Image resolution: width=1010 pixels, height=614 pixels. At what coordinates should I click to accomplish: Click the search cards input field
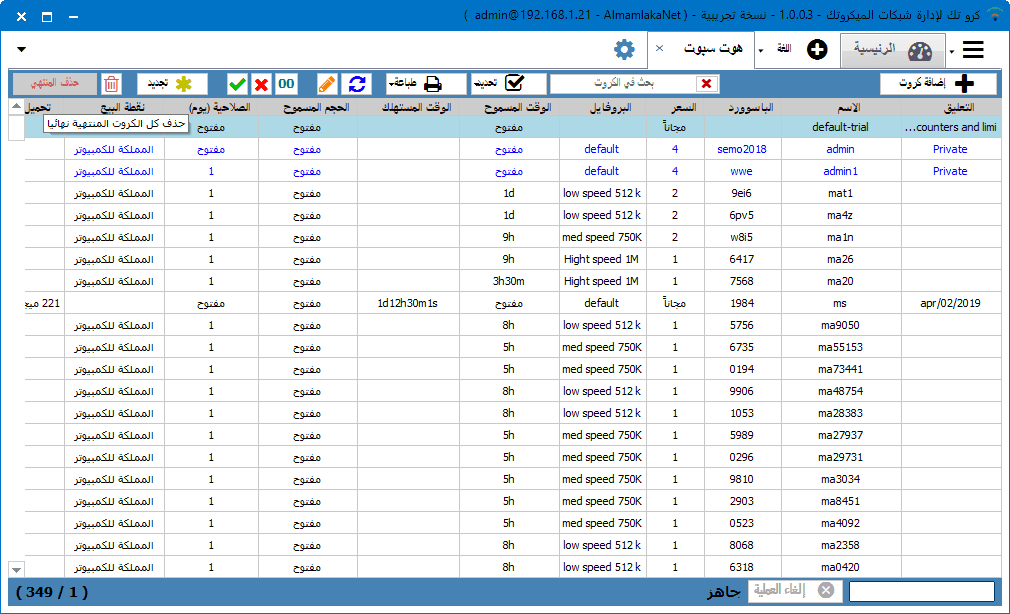coord(623,83)
